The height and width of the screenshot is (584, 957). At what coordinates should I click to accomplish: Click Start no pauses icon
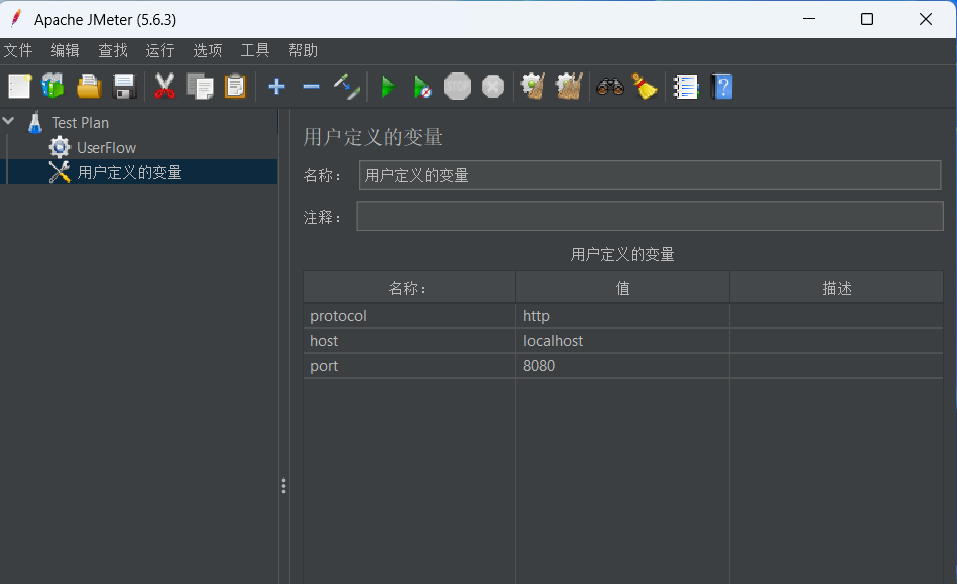pos(422,87)
